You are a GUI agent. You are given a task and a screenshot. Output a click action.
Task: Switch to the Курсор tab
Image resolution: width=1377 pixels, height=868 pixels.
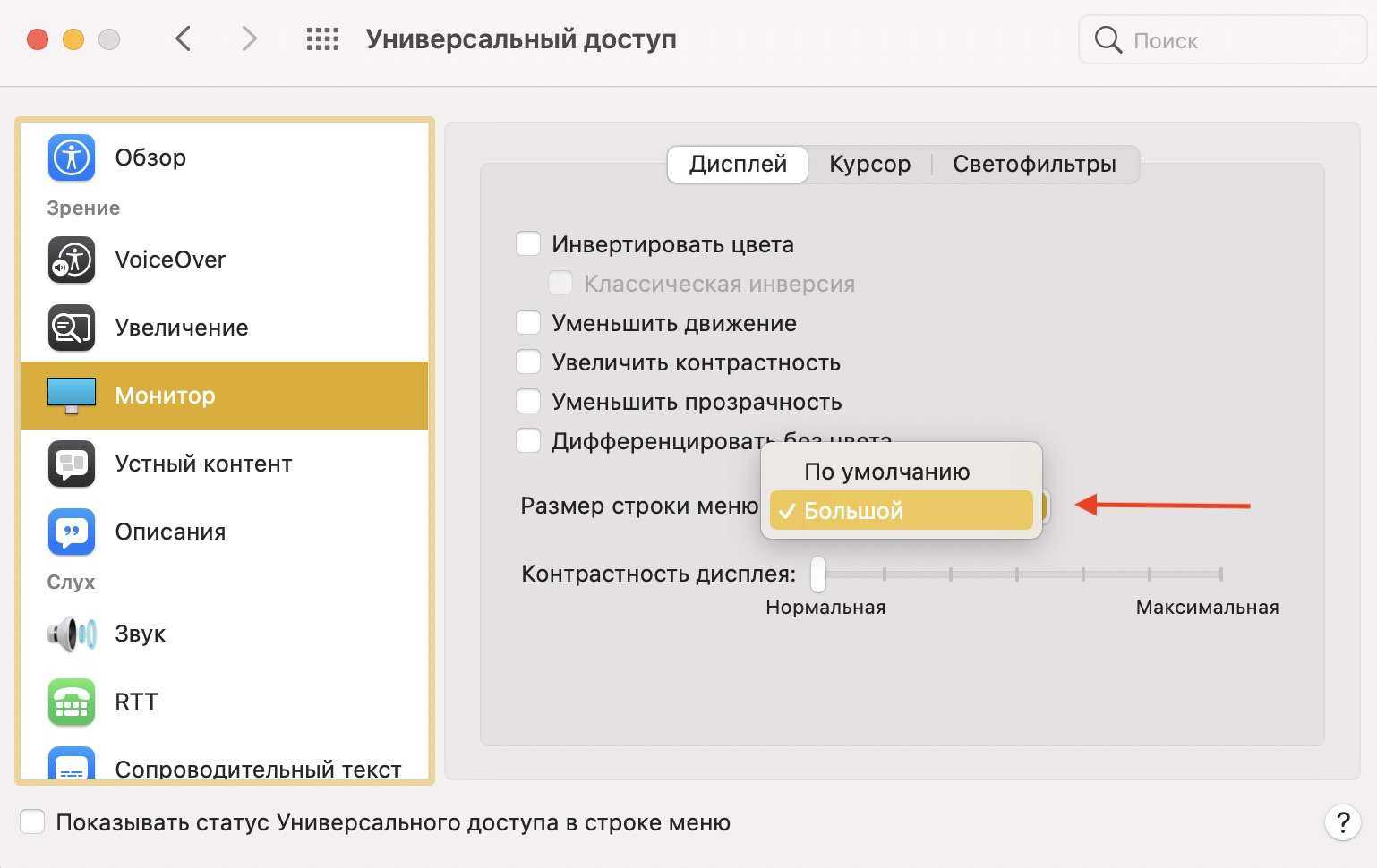tap(869, 165)
